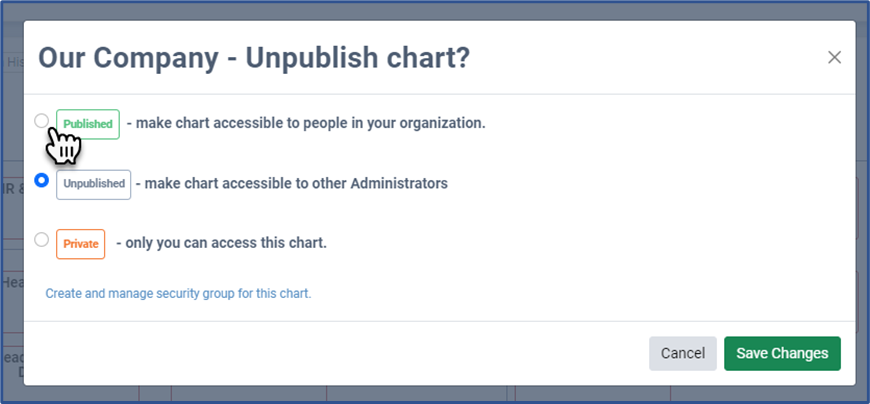
Task: Click the 'Our Company - Unpublish chart?' title
Action: pyautogui.click(x=254, y=57)
